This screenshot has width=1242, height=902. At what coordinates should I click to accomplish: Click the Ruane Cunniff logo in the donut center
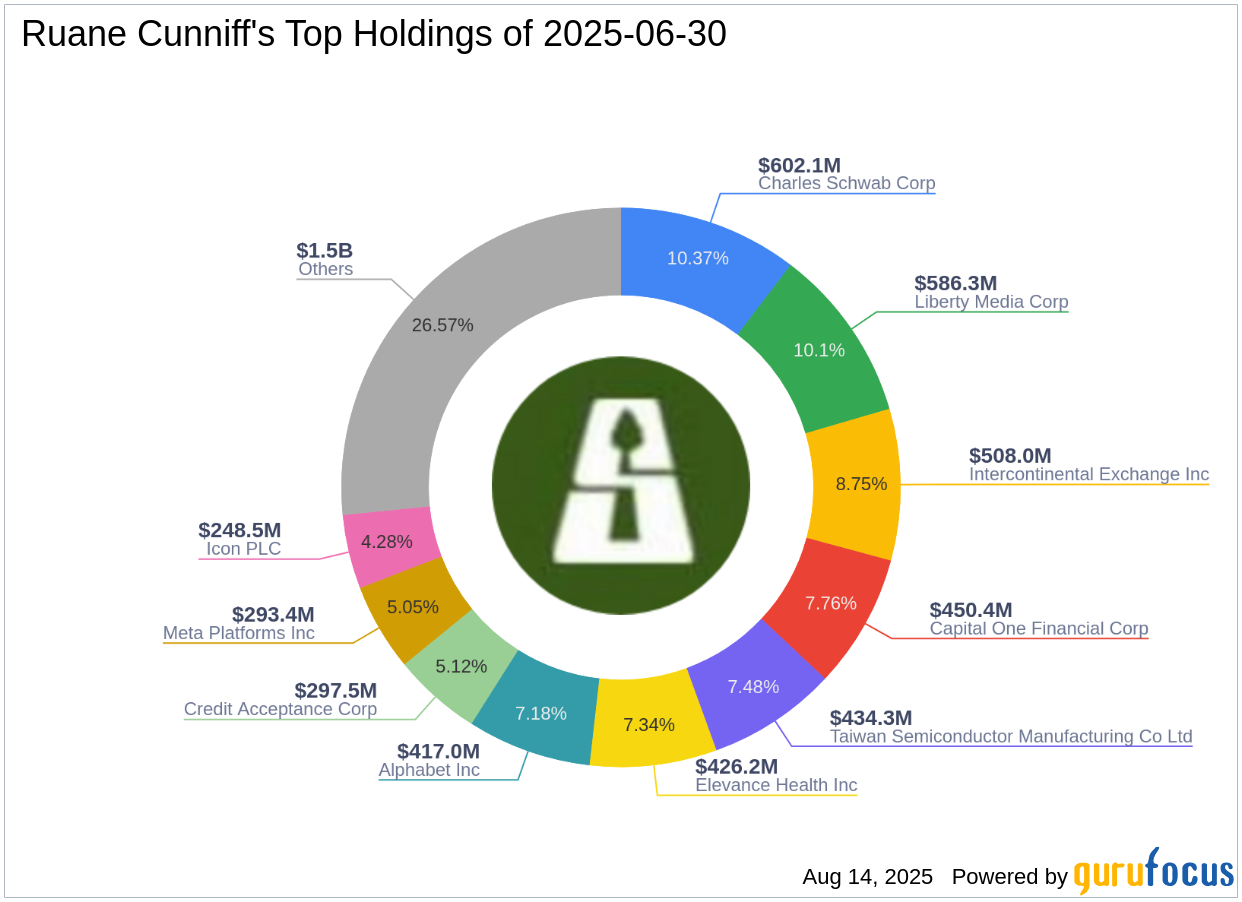(x=621, y=487)
